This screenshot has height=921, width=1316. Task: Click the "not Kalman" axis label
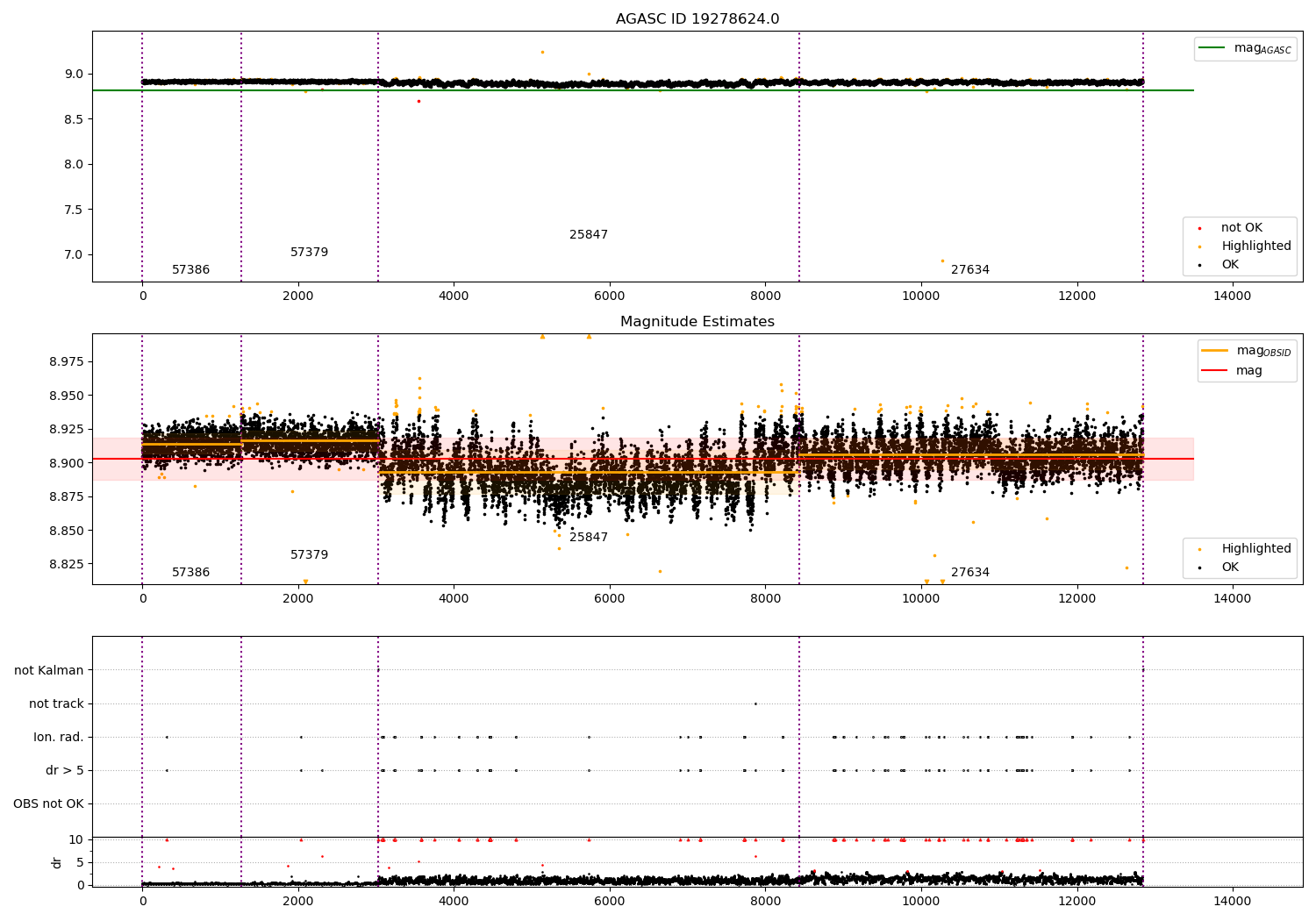(49, 670)
